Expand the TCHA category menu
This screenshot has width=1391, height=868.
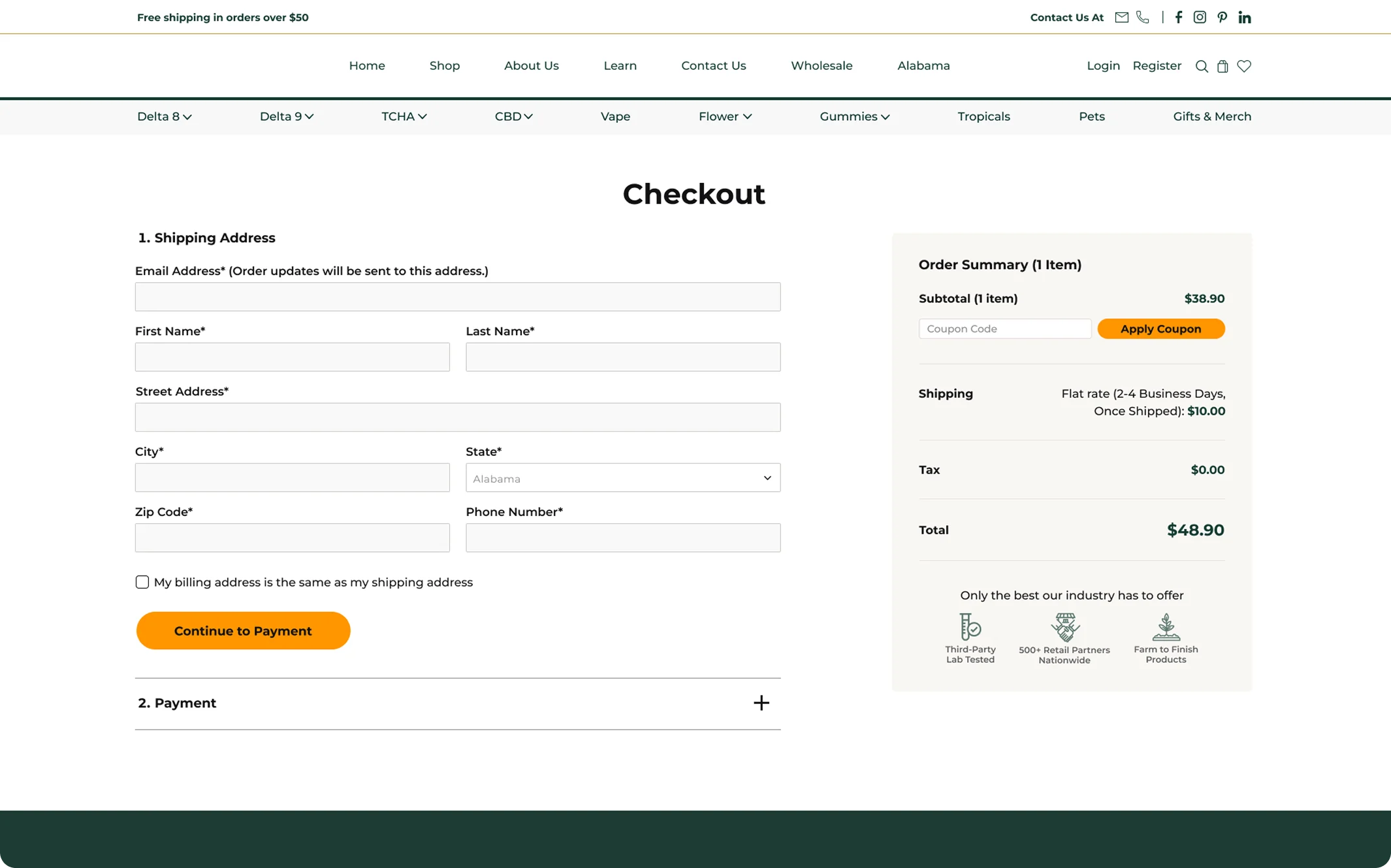coord(404,116)
